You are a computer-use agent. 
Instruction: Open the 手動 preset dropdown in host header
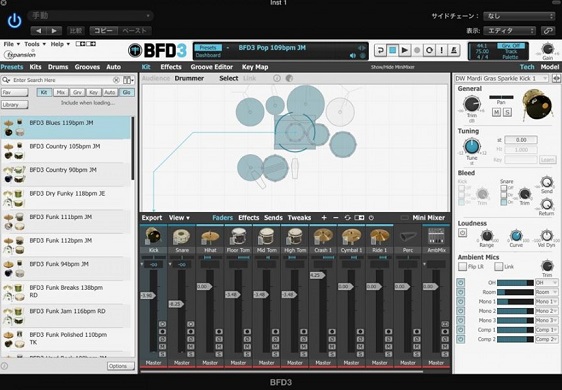pos(90,16)
